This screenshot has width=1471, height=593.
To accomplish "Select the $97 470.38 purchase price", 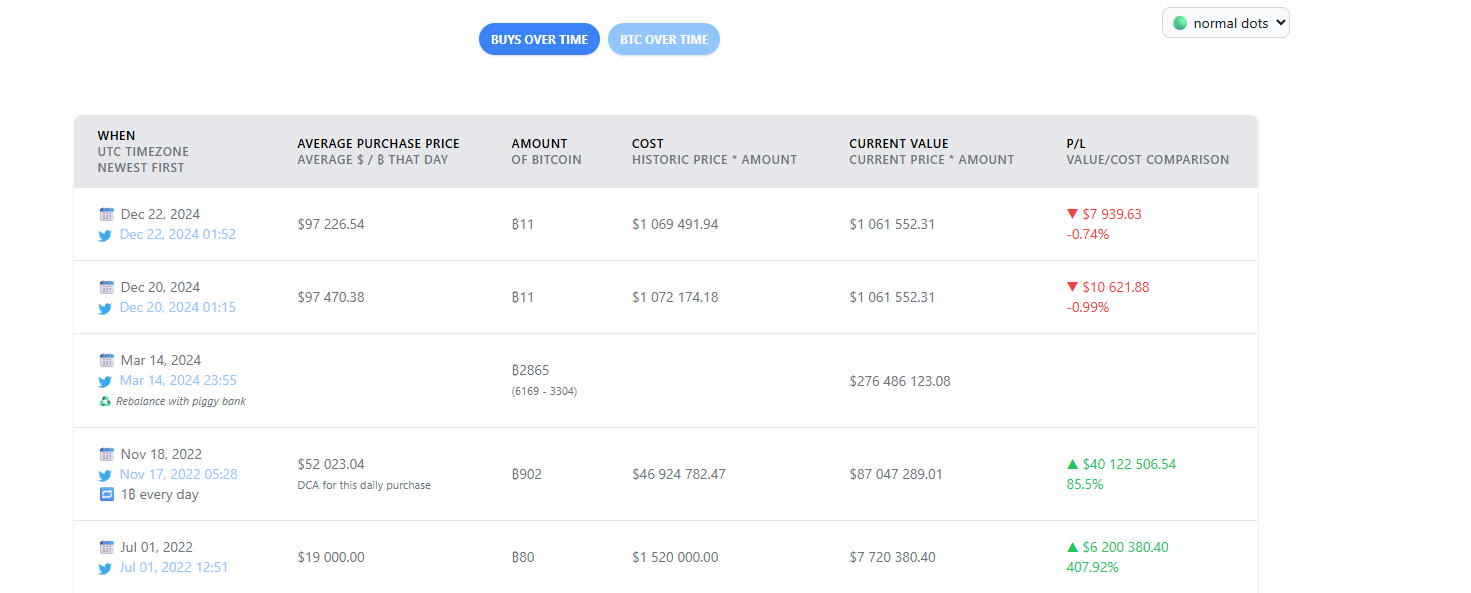I will tap(331, 297).
